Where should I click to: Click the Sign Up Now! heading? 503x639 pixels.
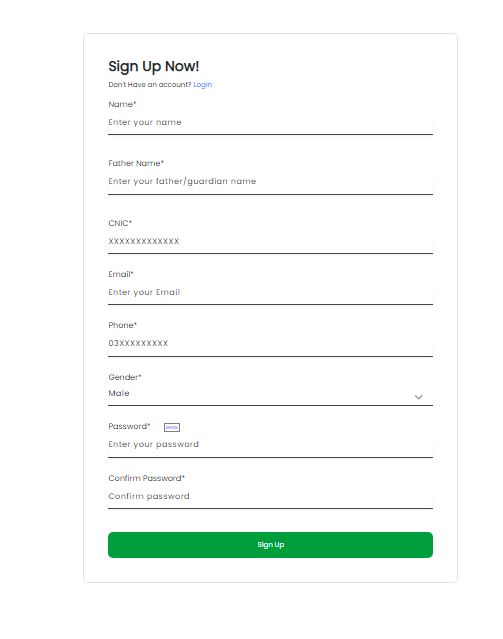[x=154, y=66]
